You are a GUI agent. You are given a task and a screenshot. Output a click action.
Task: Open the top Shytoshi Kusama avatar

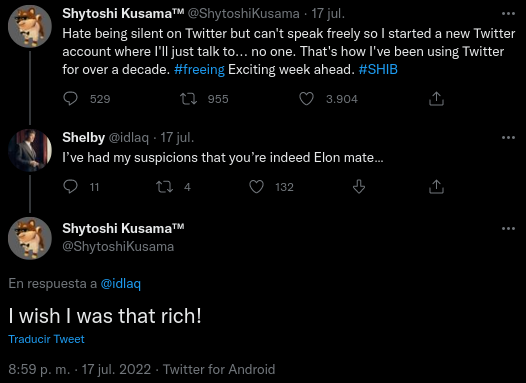tap(30, 26)
